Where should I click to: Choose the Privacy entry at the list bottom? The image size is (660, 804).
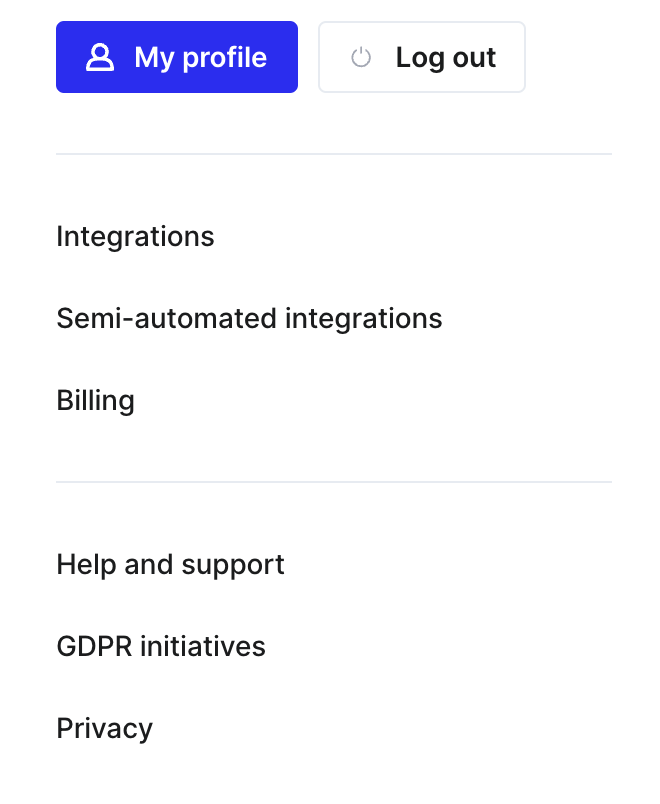pos(105,729)
